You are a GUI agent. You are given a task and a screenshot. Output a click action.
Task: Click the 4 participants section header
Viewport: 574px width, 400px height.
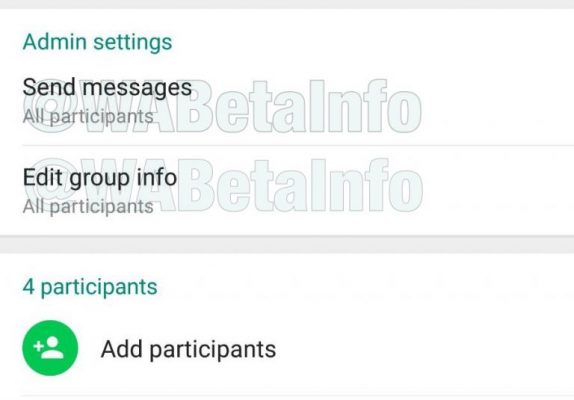click(x=90, y=287)
